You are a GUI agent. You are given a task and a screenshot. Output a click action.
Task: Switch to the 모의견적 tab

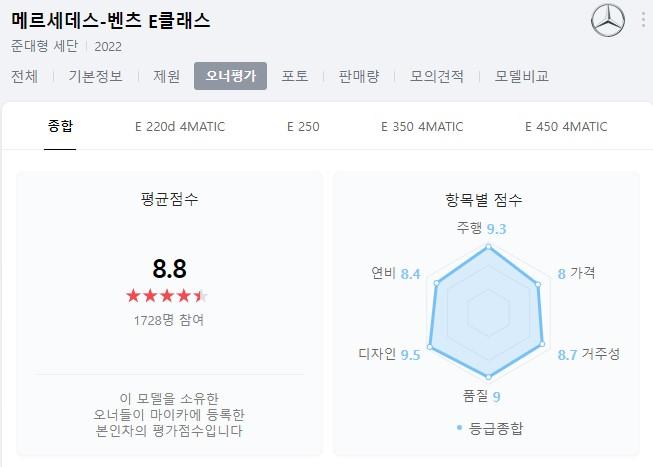(435, 76)
